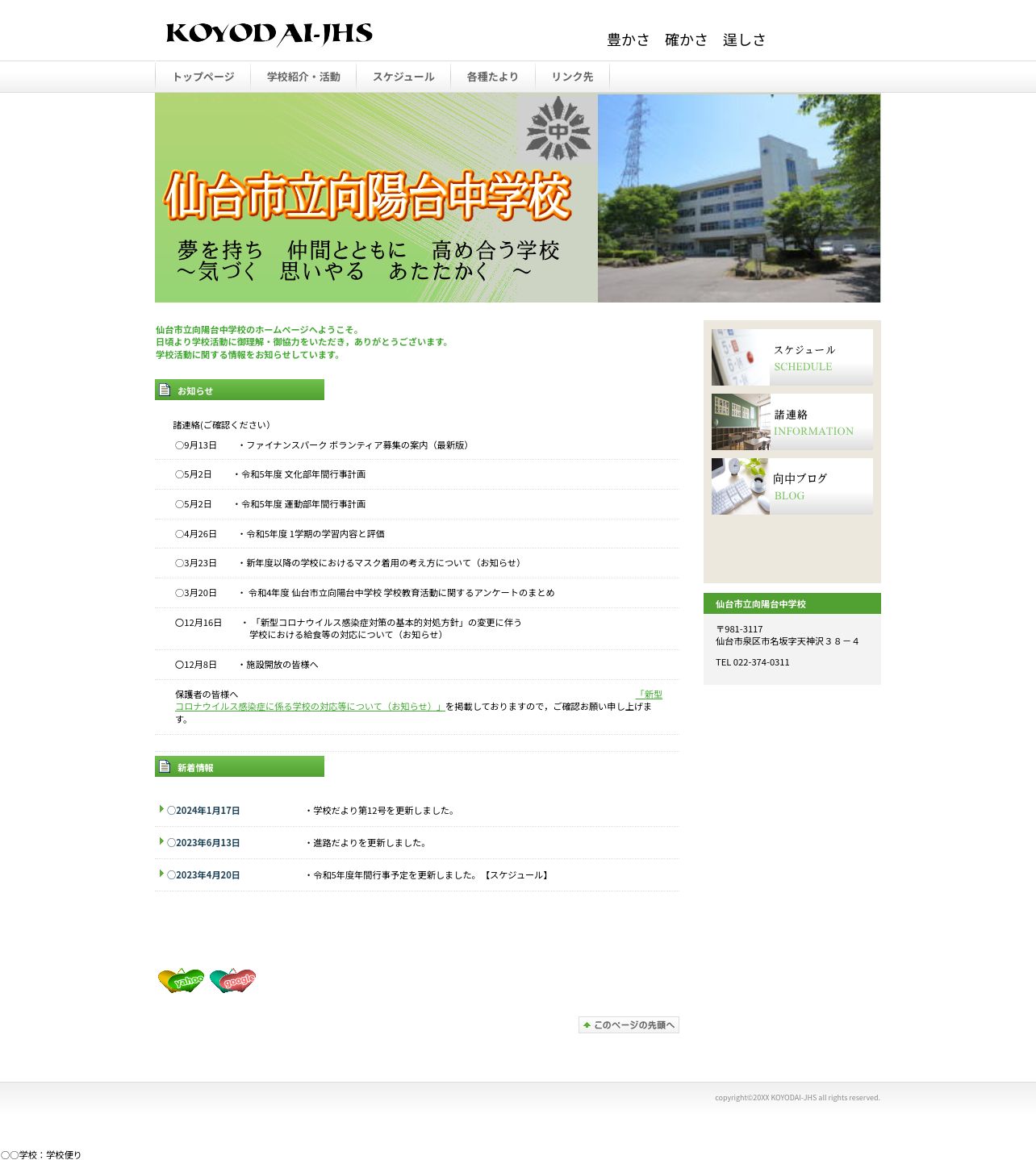Open the トップページ menu item

203,77
